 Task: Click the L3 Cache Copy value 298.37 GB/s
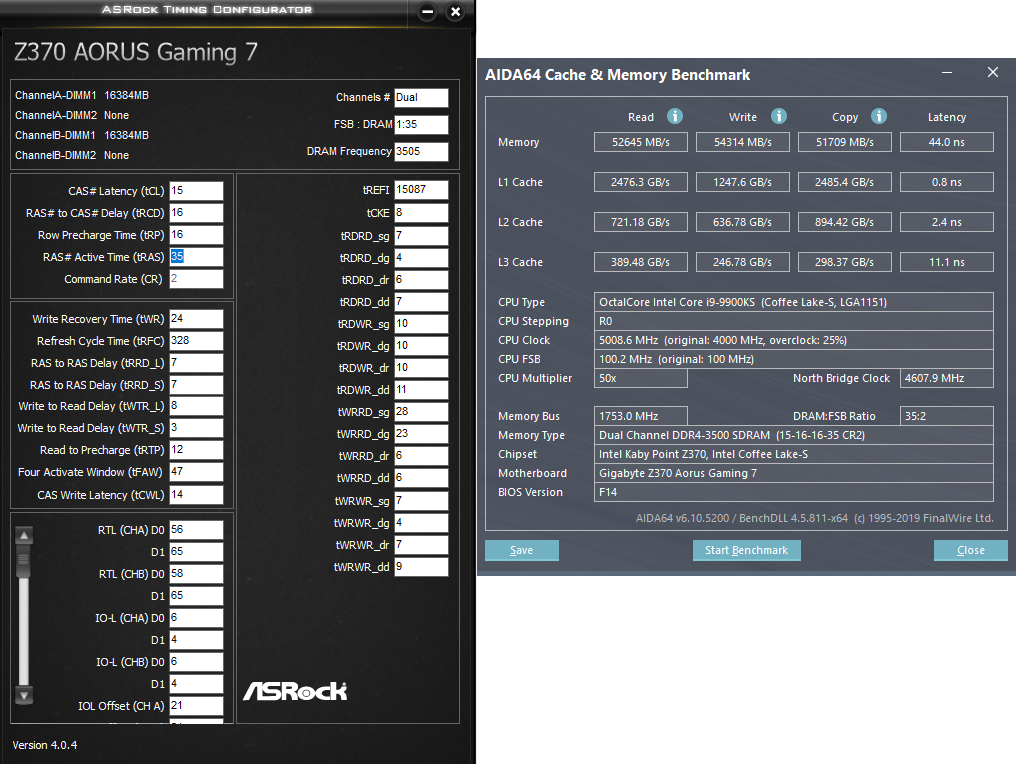(x=845, y=262)
